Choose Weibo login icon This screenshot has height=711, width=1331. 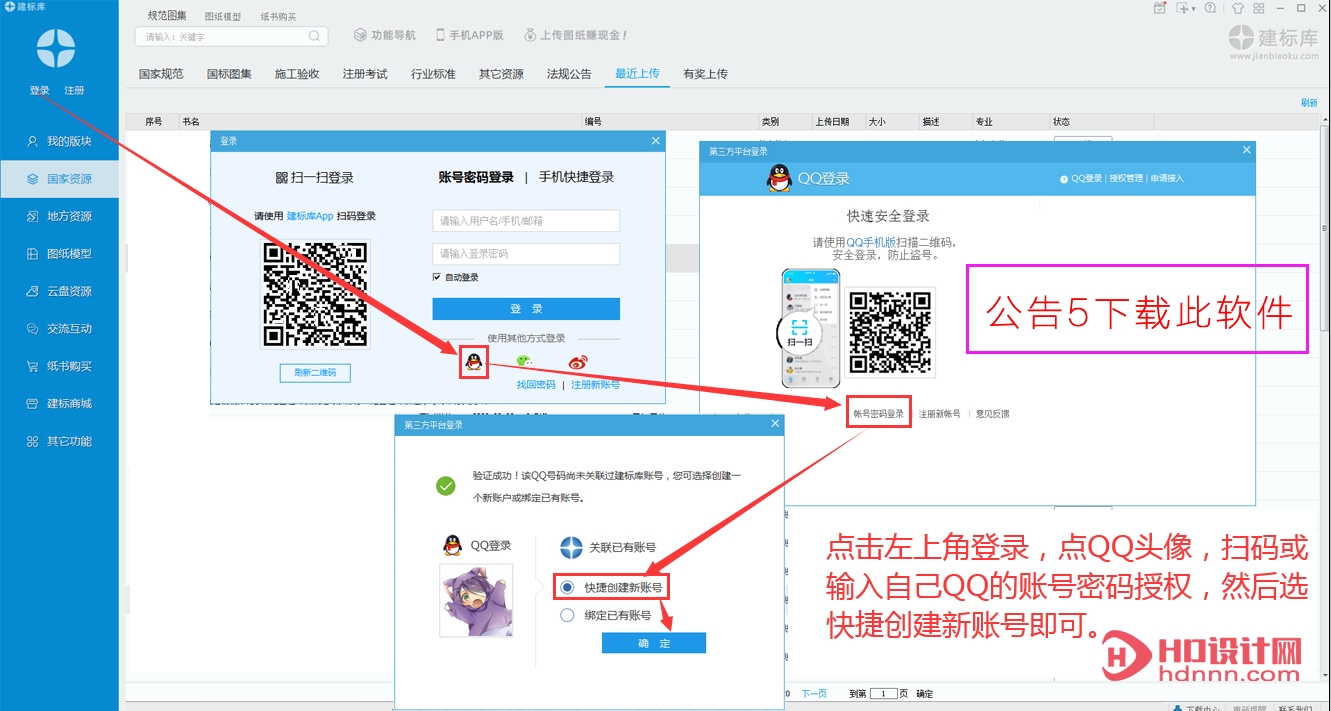pyautogui.click(x=578, y=361)
